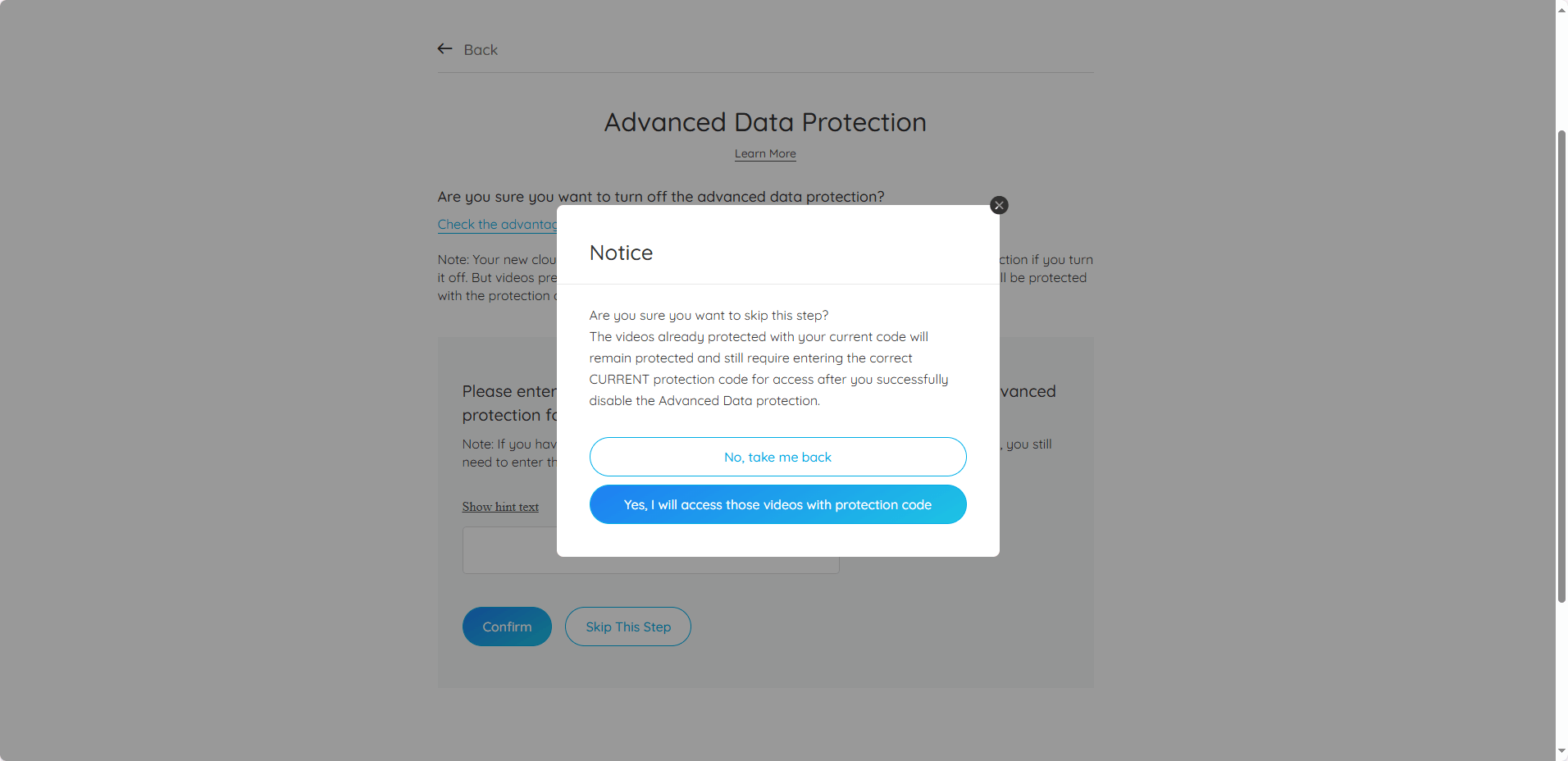
Task: Confirm Yes, I will access those videos with protection code
Action: (x=777, y=504)
